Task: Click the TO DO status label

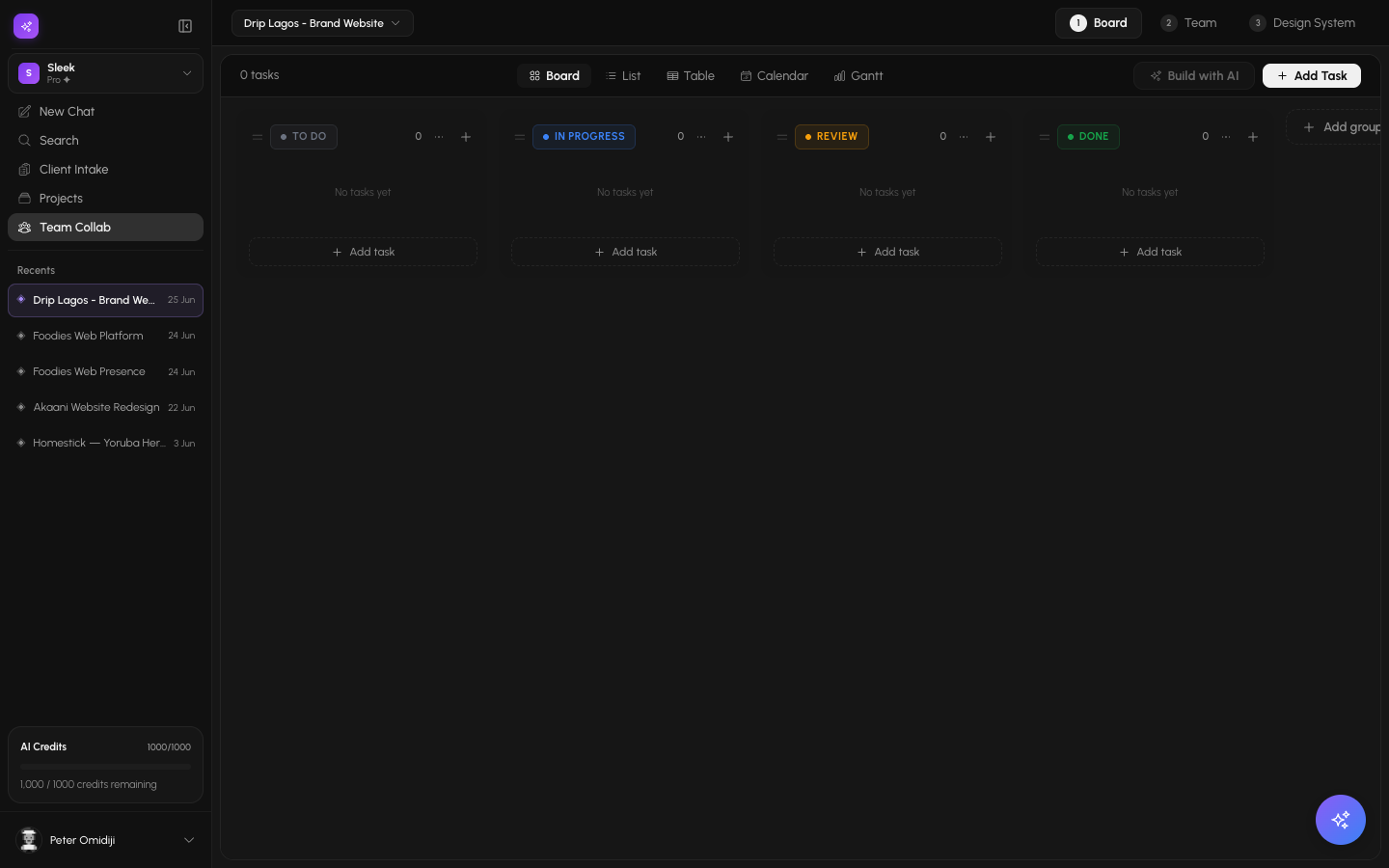Action: coord(304,137)
